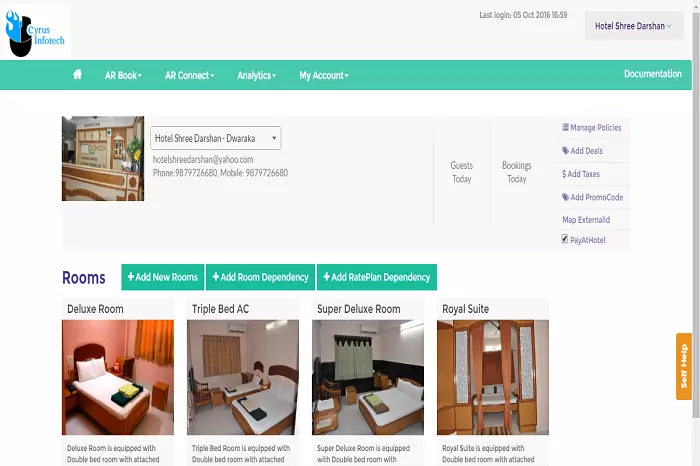Click the hotel reception photo thumbnail
The width and height of the screenshot is (700, 466).
tap(103, 158)
